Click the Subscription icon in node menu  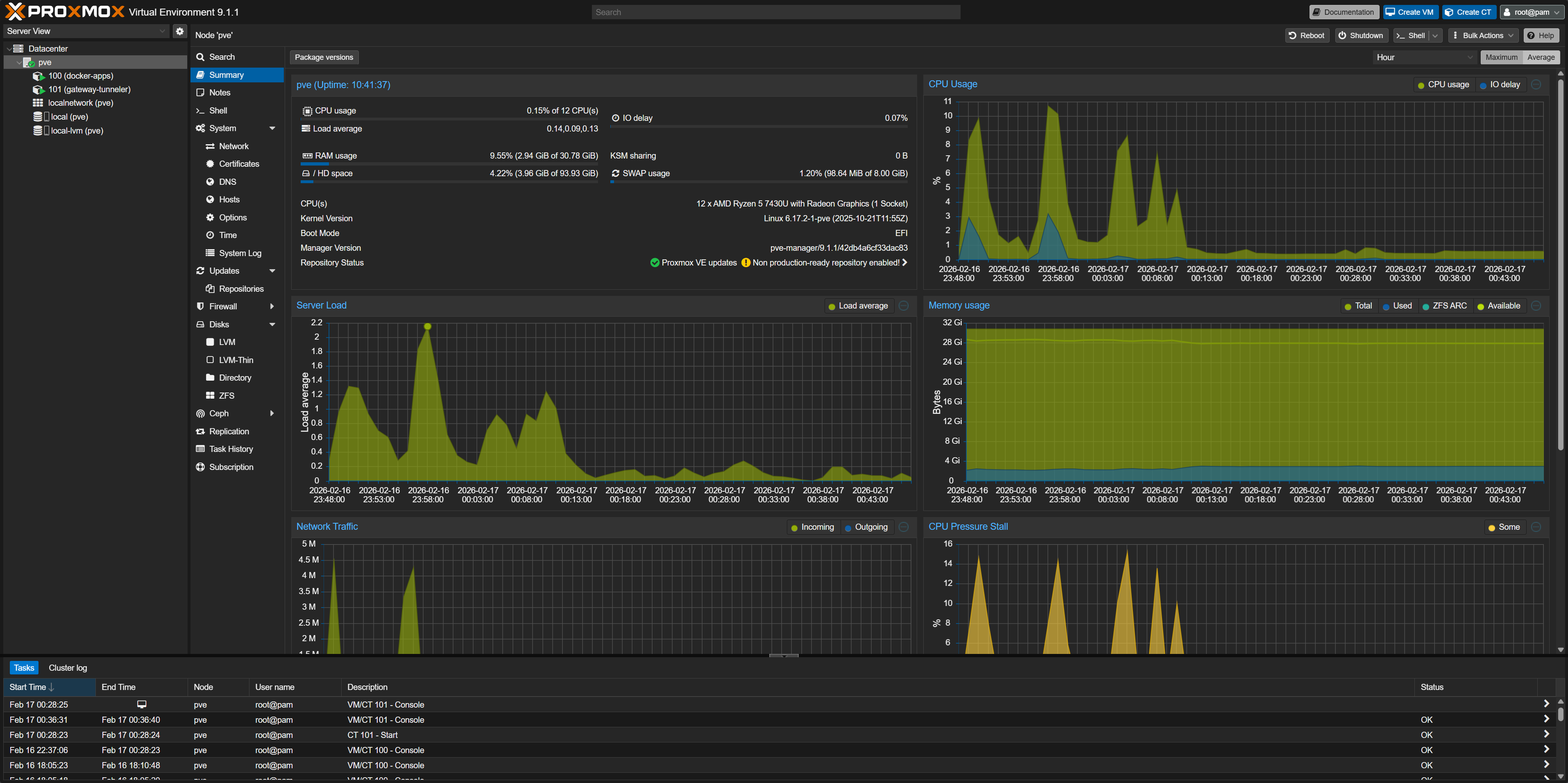tap(200, 467)
